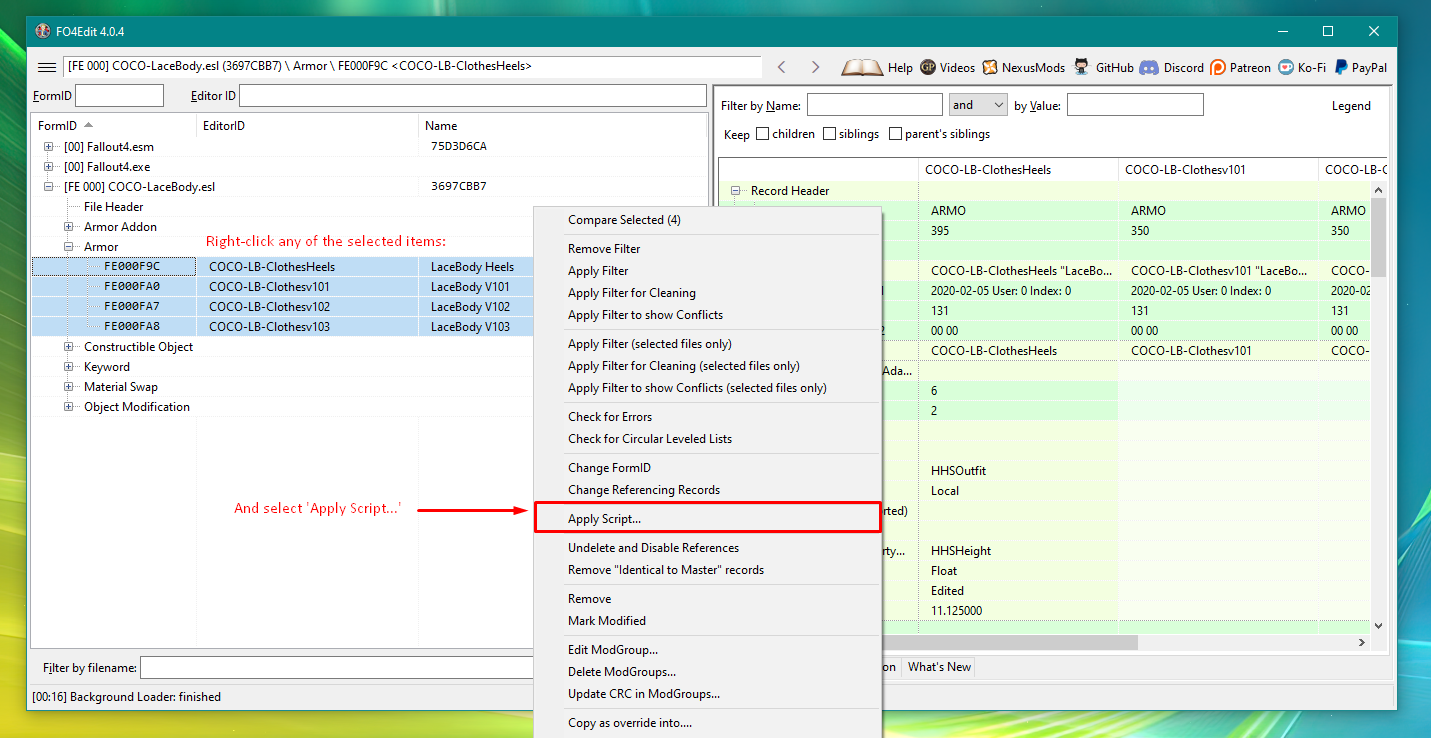The height and width of the screenshot is (738, 1431).
Task: Open the Patreon icon
Action: click(x=1217, y=67)
